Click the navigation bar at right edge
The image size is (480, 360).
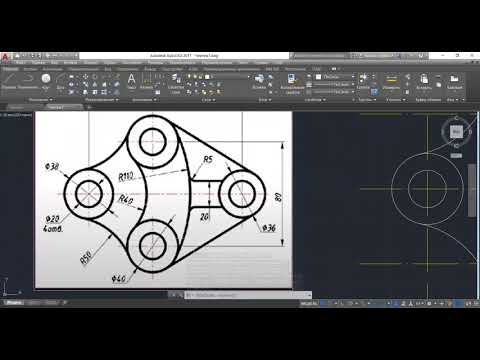tap(471, 190)
